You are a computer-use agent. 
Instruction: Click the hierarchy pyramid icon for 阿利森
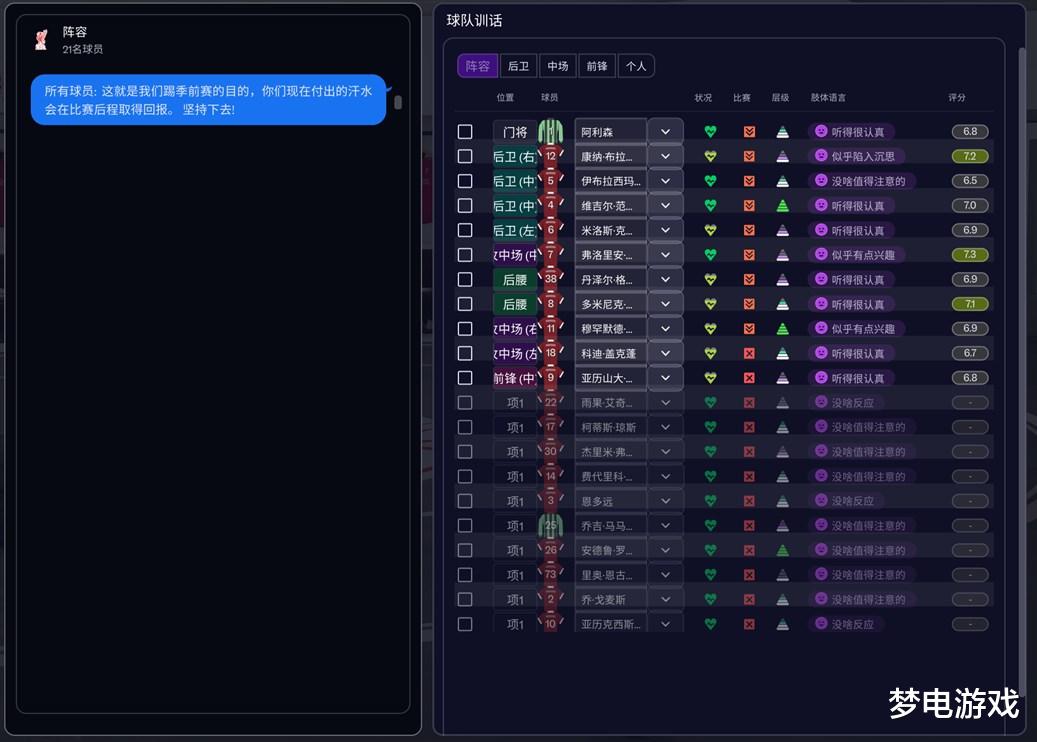click(x=782, y=132)
